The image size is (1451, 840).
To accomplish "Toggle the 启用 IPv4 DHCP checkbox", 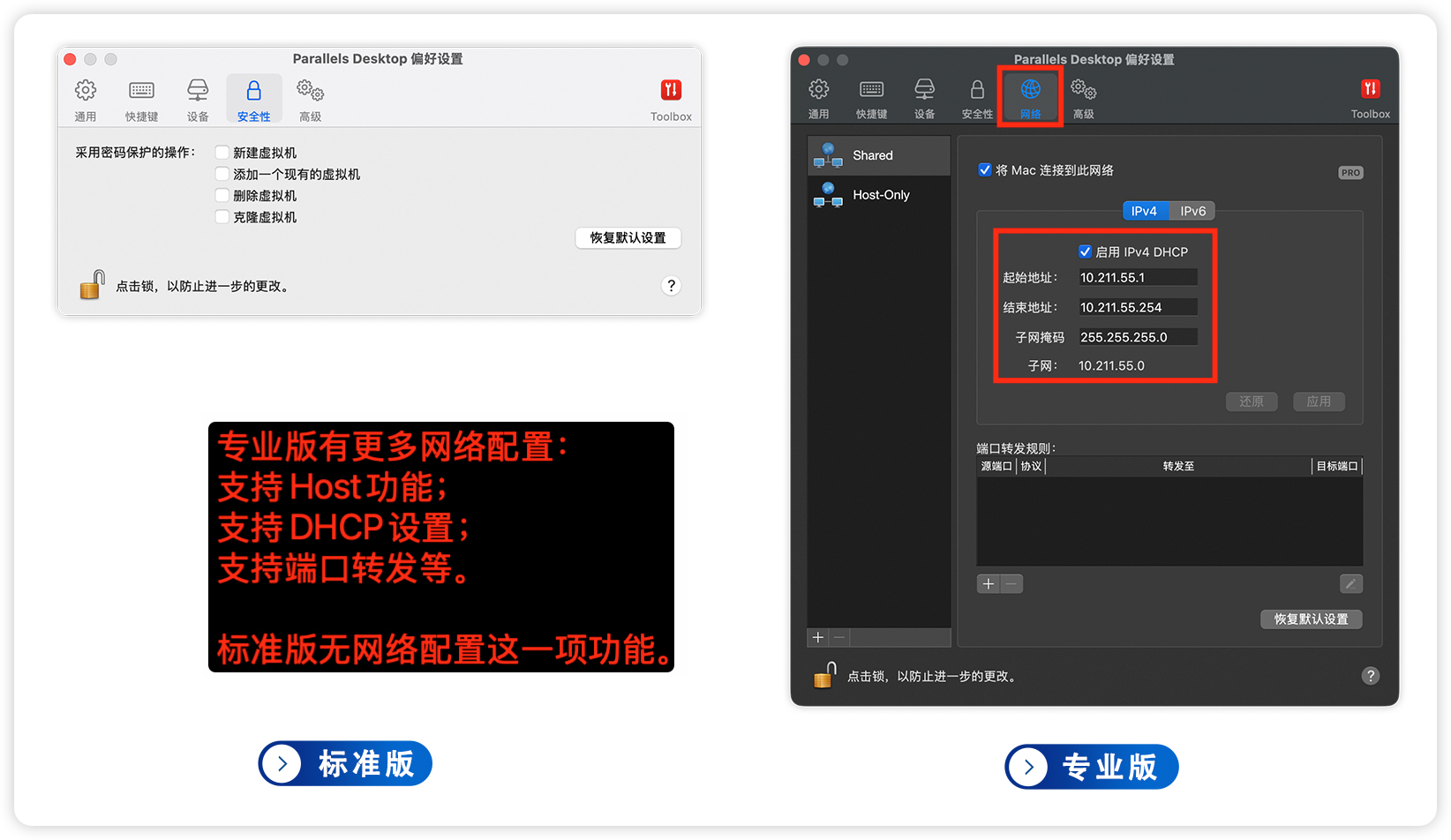I will pyautogui.click(x=1085, y=251).
